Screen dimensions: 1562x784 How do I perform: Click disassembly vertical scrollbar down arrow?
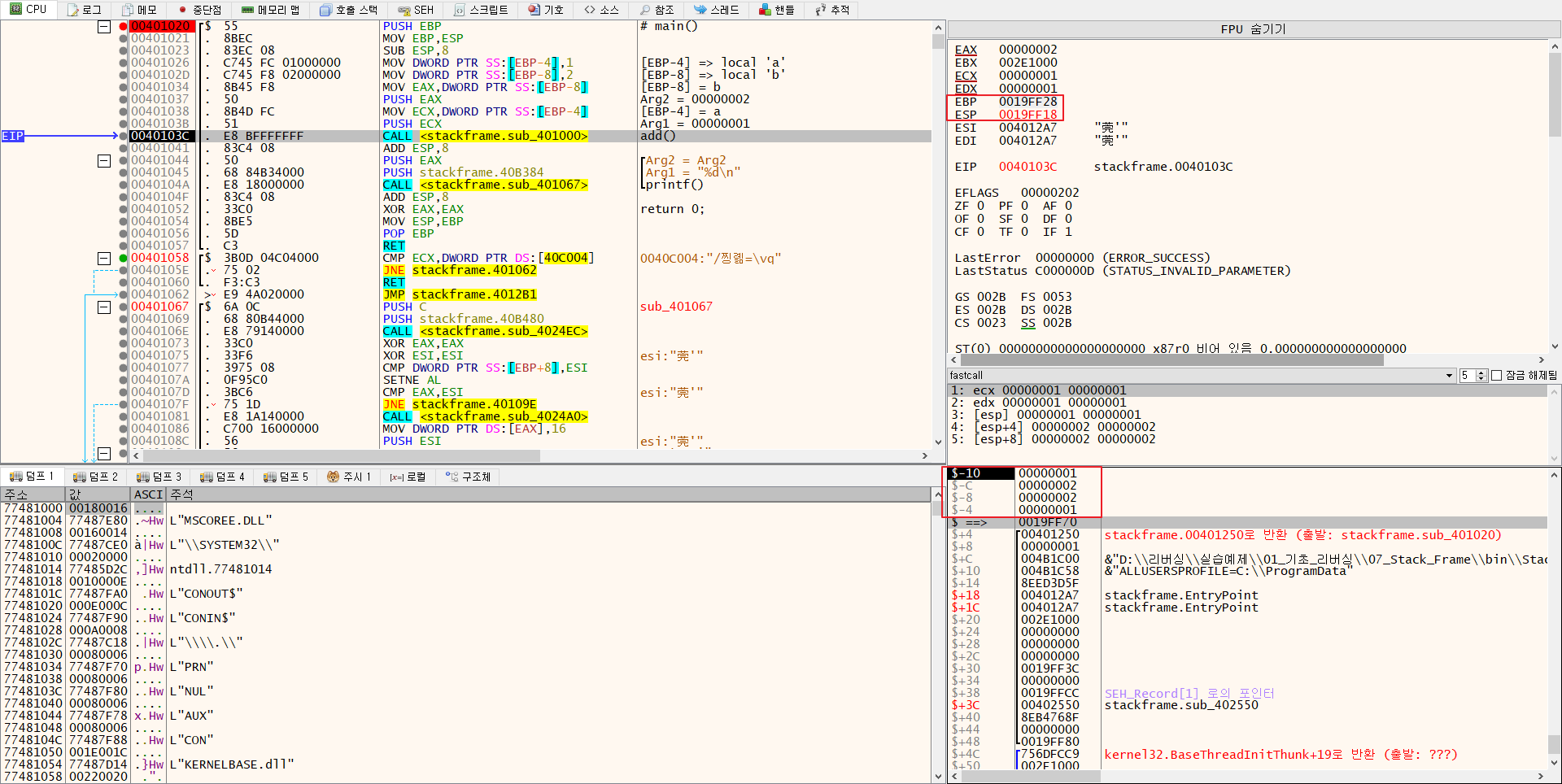(938, 443)
